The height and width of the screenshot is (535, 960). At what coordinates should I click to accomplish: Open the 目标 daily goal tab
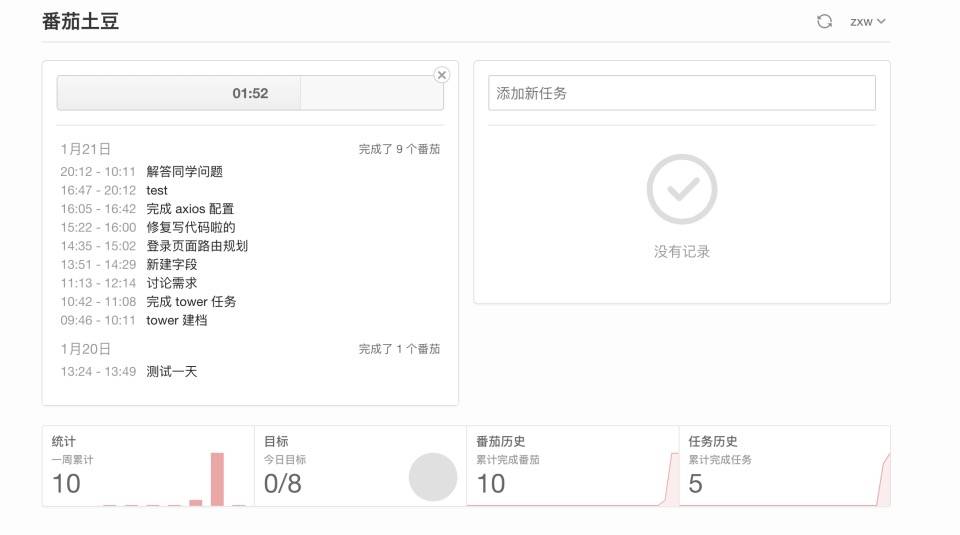[x=360, y=466]
